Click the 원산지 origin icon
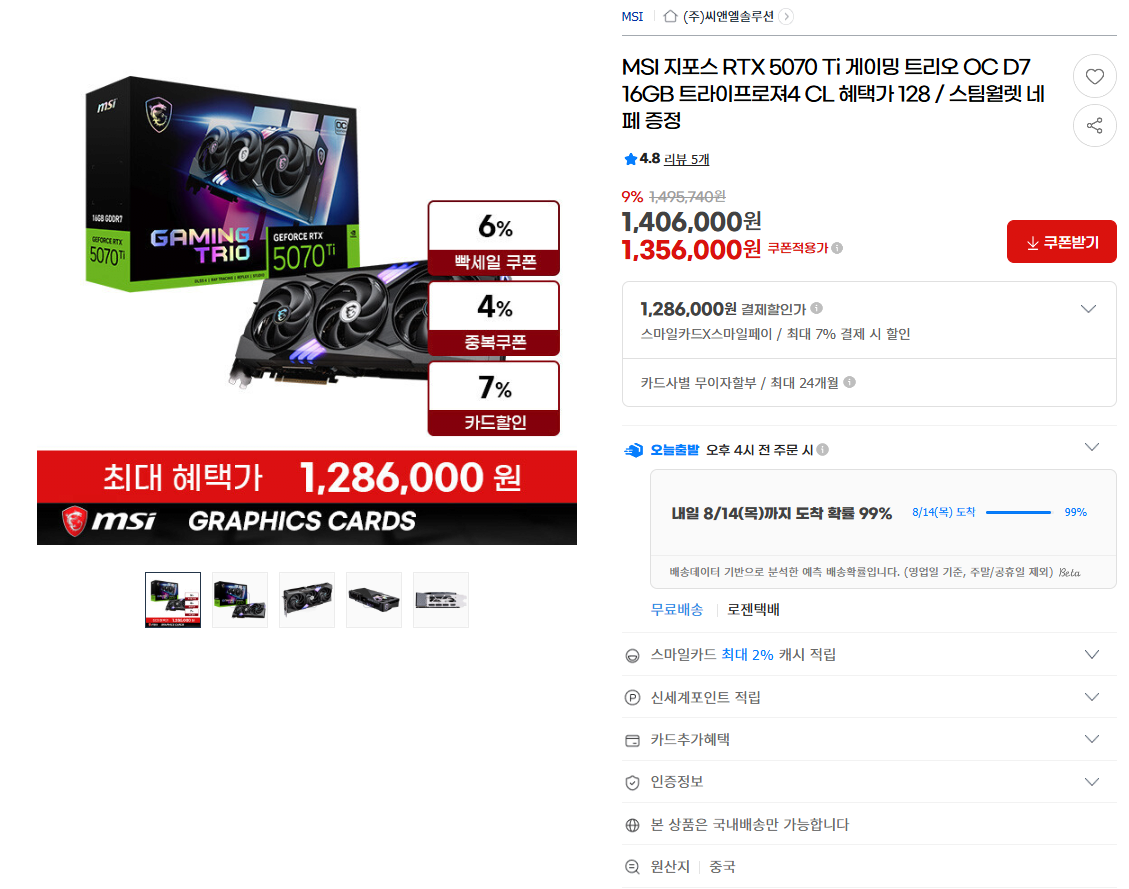Image resolution: width=1129 pixels, height=889 pixels. [x=631, y=867]
